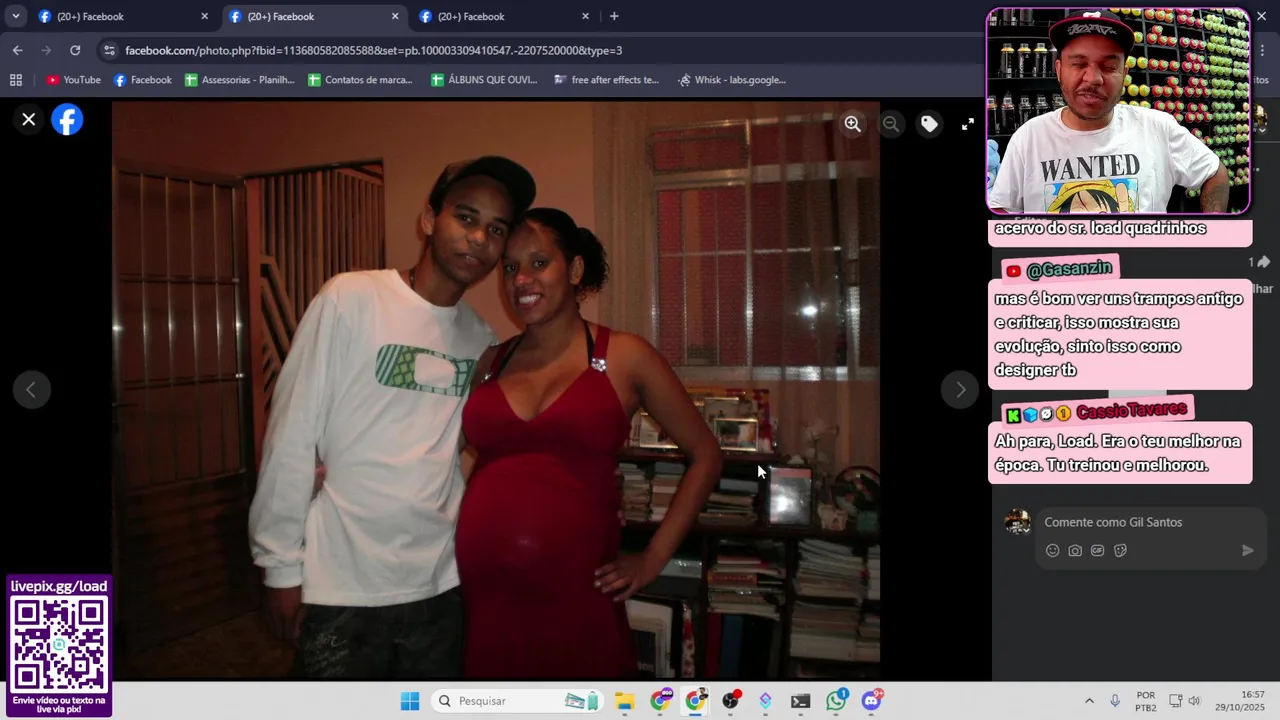Zoom in on the photo

pos(852,124)
